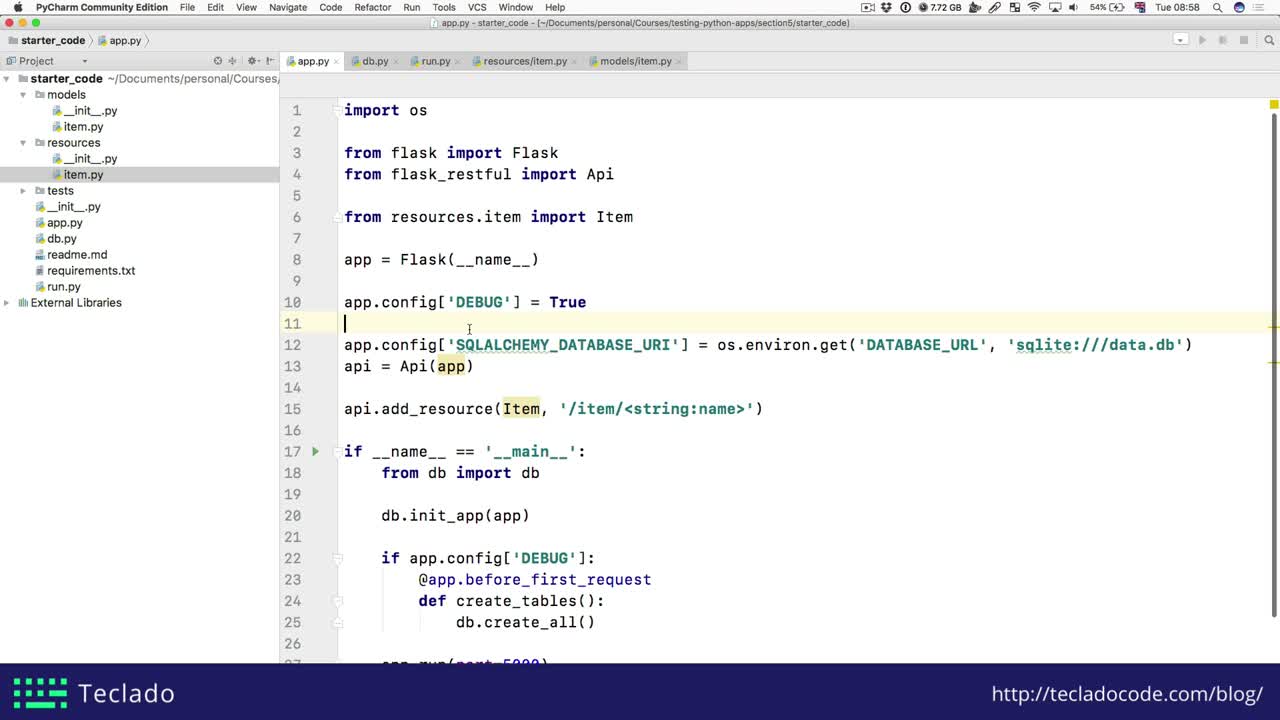1280x720 pixels.
Task: Close the models/item.py tab
Action: pos(680,62)
